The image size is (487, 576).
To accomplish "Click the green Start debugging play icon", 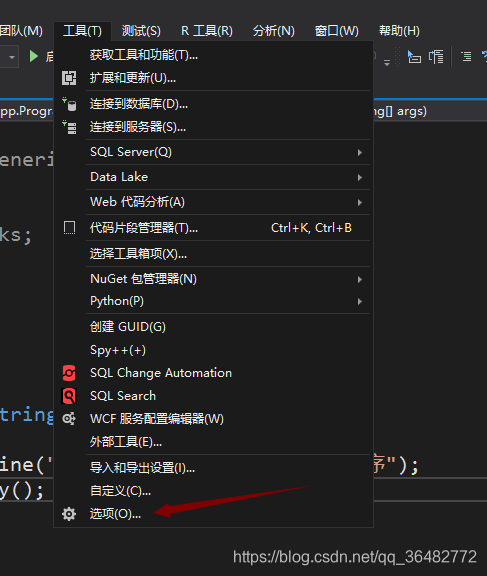I will [34, 56].
